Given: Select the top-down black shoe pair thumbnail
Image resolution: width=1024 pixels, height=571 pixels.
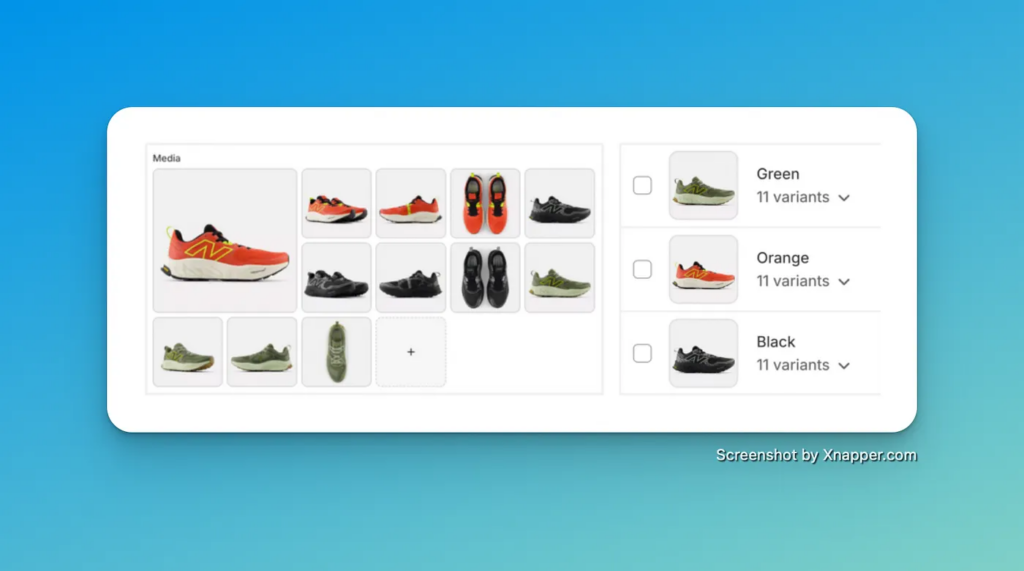Looking at the screenshot, I should point(485,278).
